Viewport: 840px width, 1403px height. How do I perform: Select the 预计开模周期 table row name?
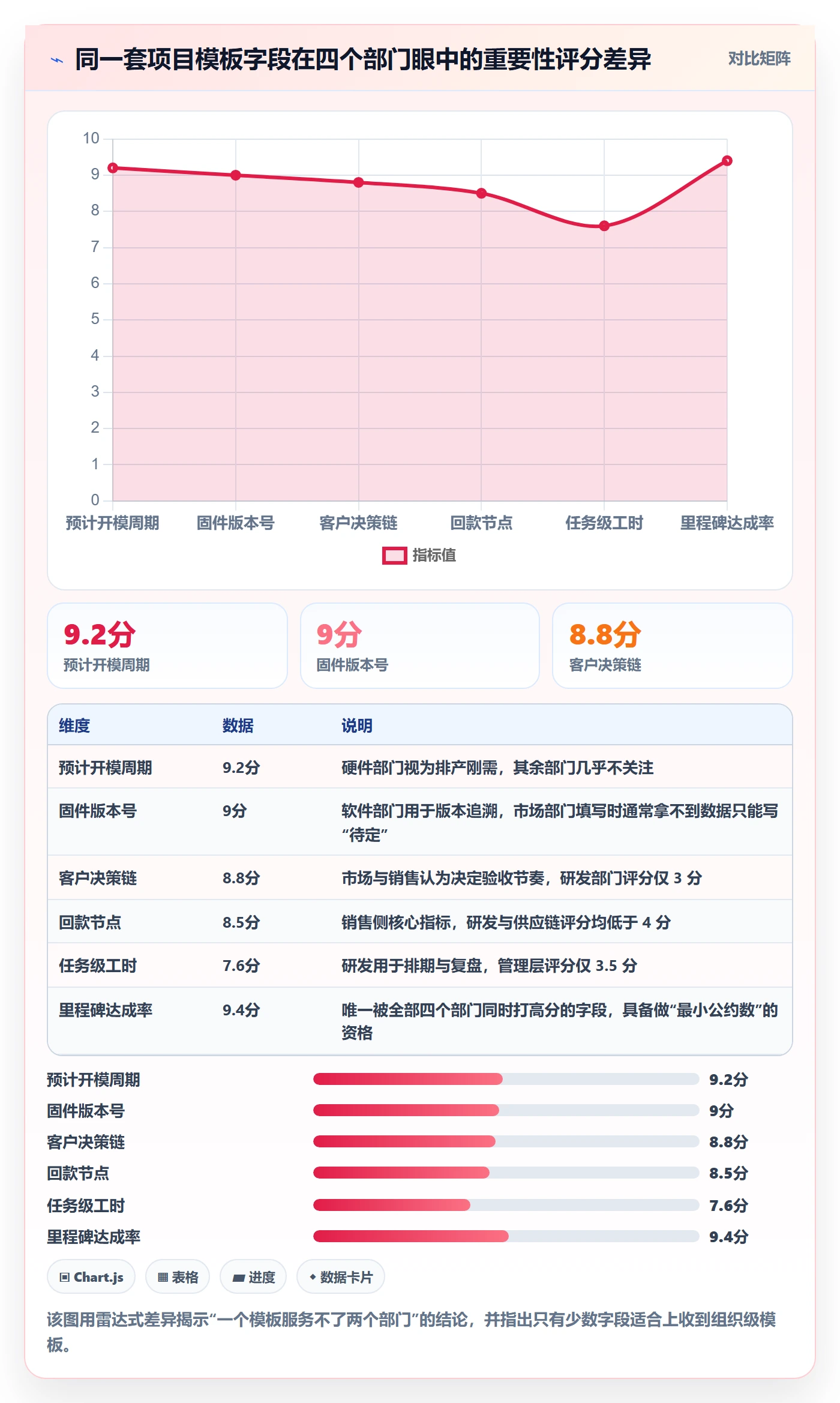[x=106, y=768]
